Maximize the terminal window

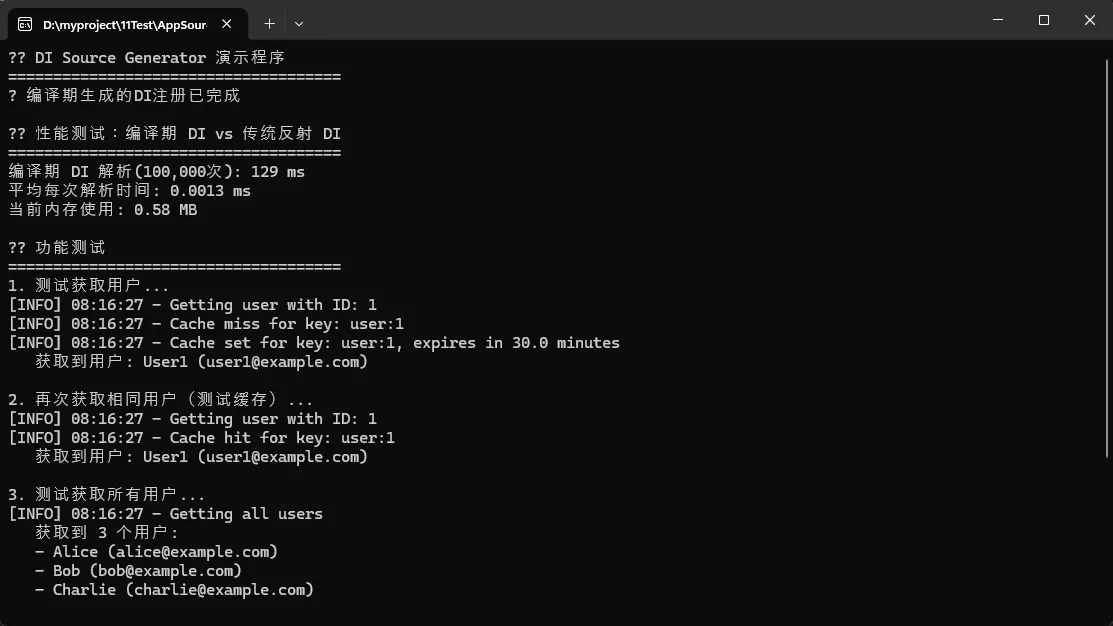click(1044, 20)
